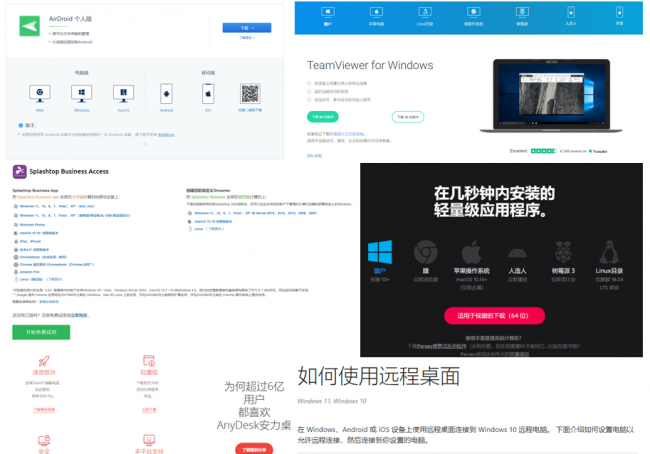Click the red Parsec 64-bit download button
This screenshot has width=650, height=454.
tap(494, 316)
